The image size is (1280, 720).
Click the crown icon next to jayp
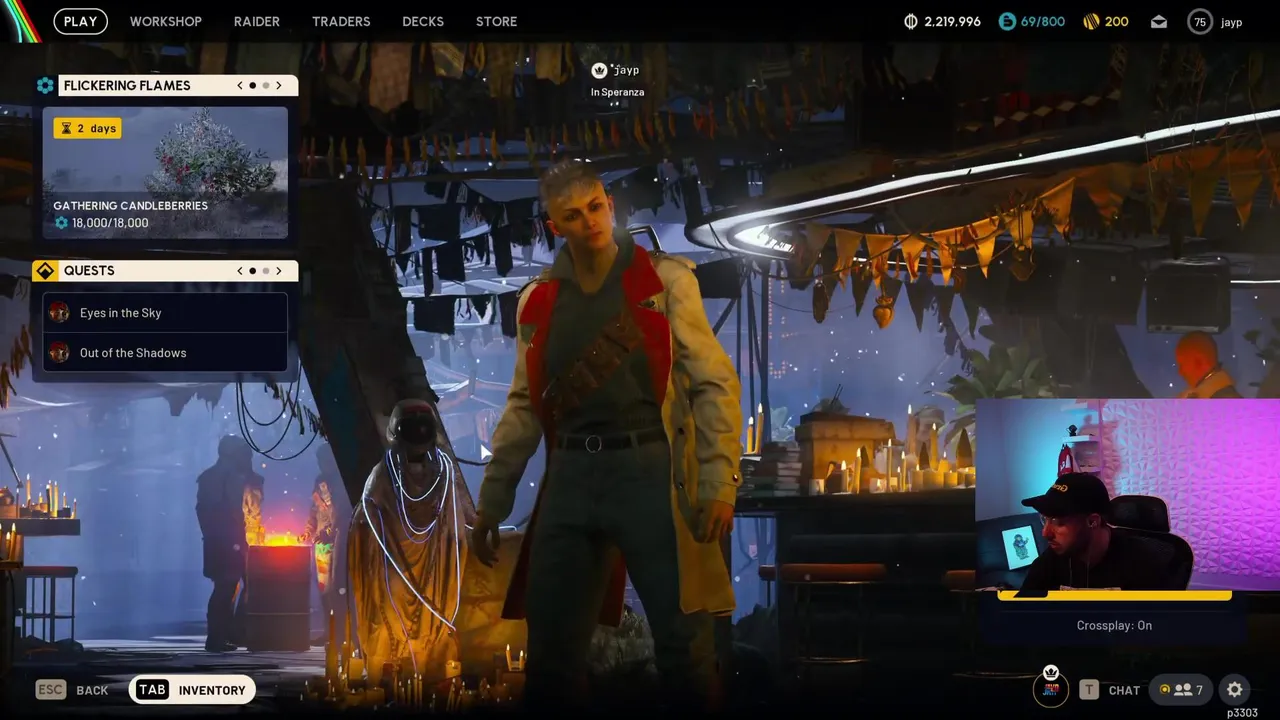[x=599, y=71]
